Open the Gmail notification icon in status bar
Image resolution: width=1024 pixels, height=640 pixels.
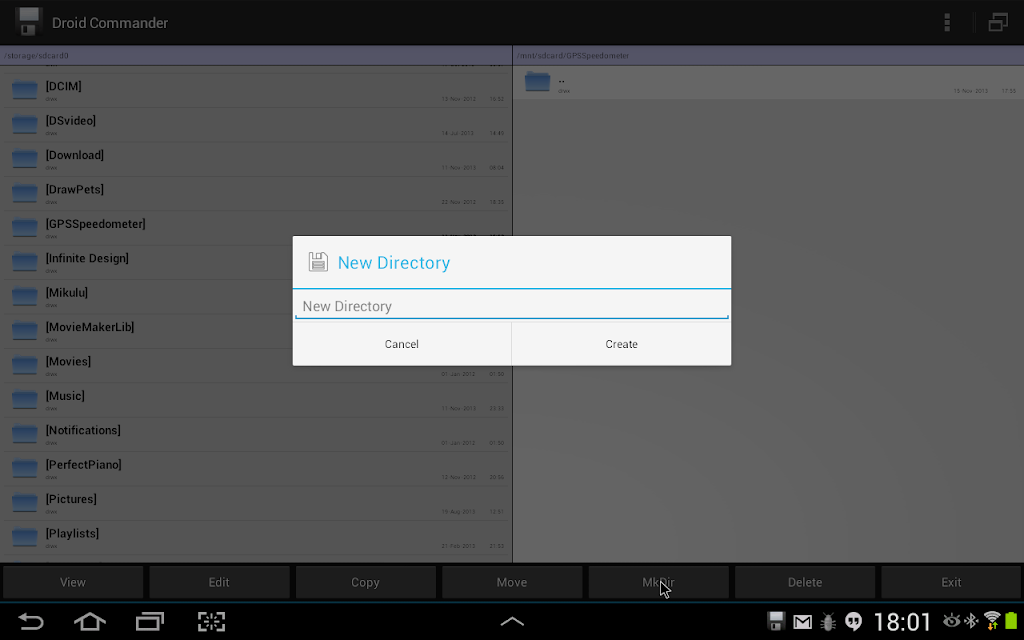tap(802, 622)
